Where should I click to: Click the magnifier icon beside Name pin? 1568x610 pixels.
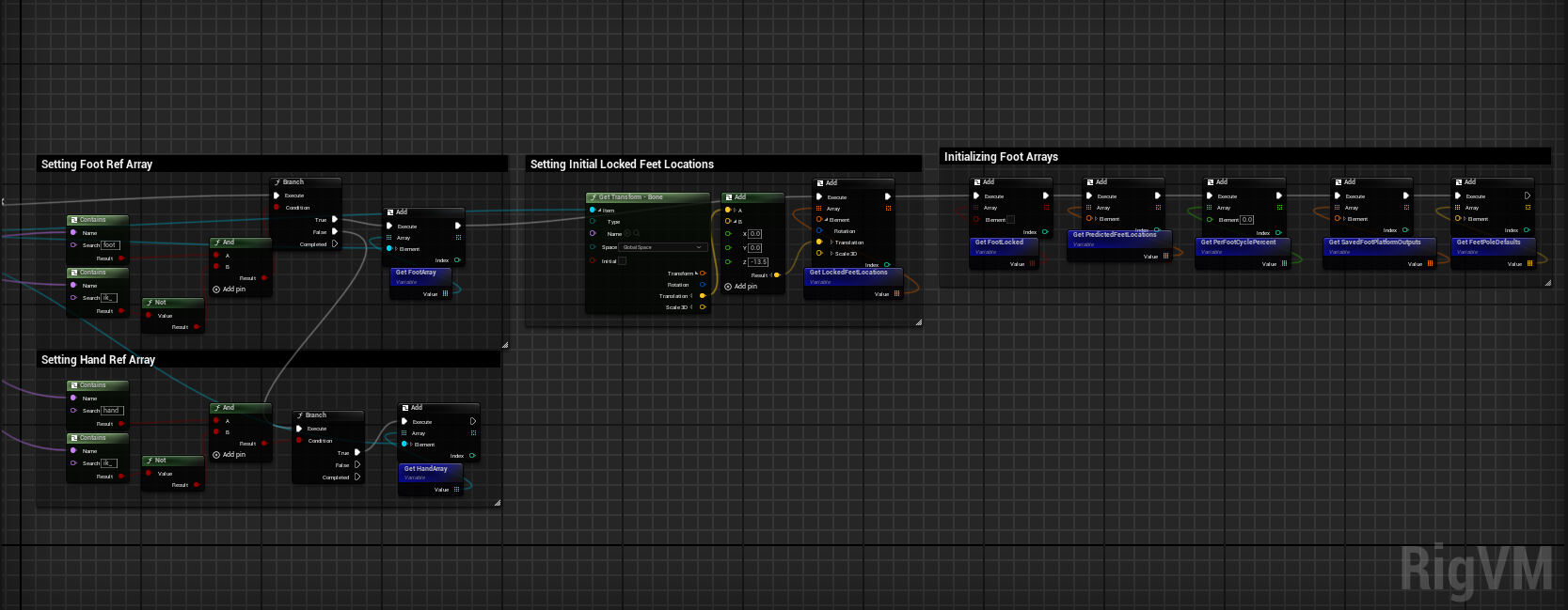(x=637, y=233)
